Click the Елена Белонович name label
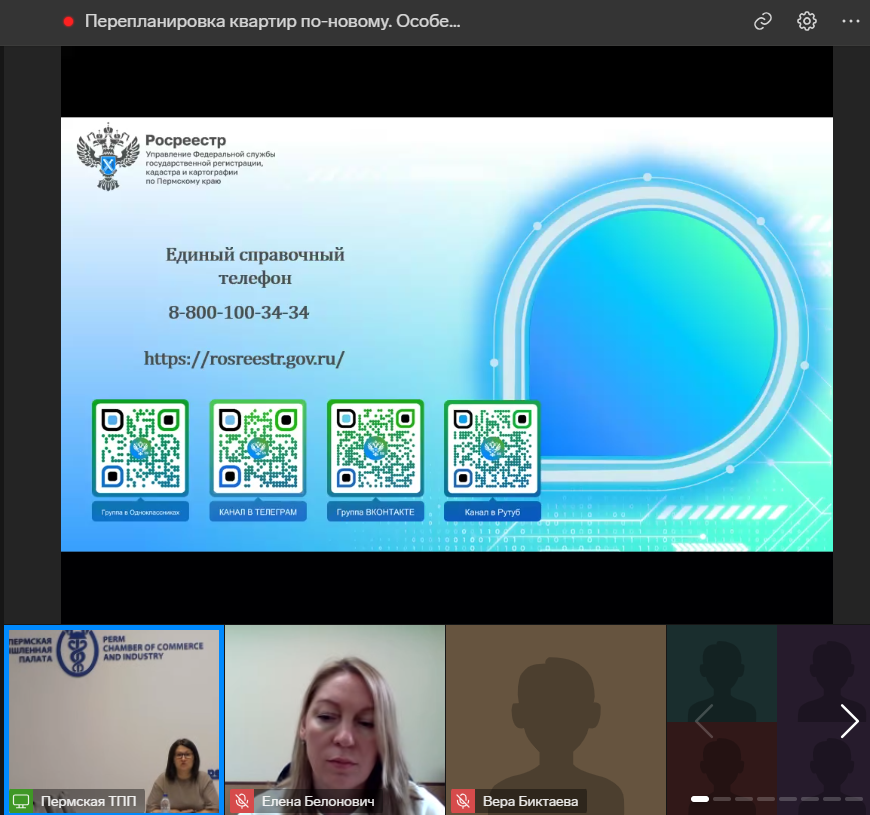 pos(318,801)
